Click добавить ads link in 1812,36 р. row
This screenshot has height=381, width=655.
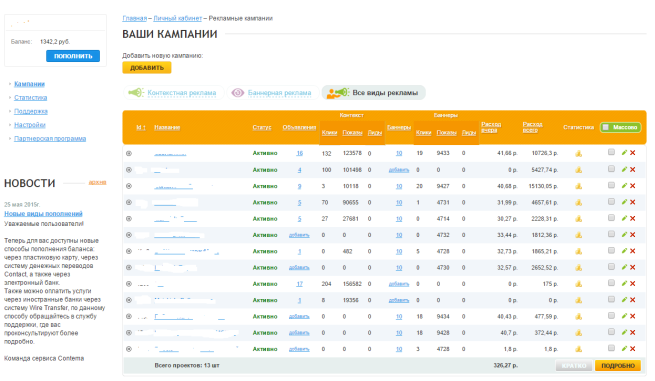tap(299, 235)
